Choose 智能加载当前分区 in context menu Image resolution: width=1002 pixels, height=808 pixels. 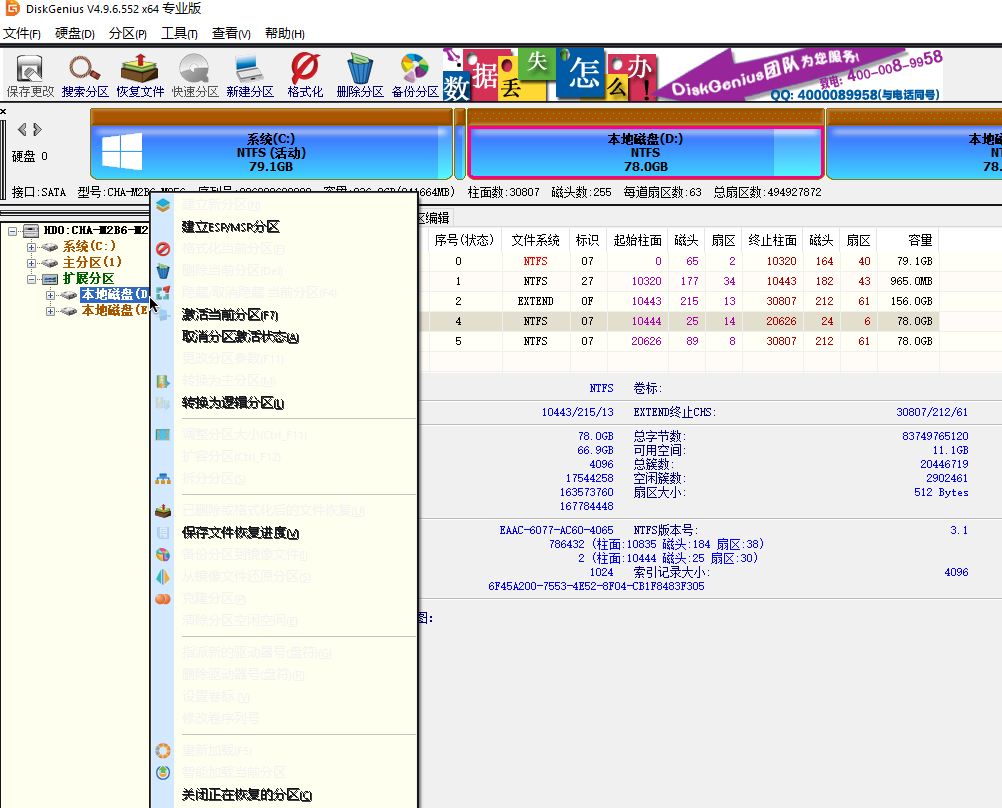pos(233,772)
